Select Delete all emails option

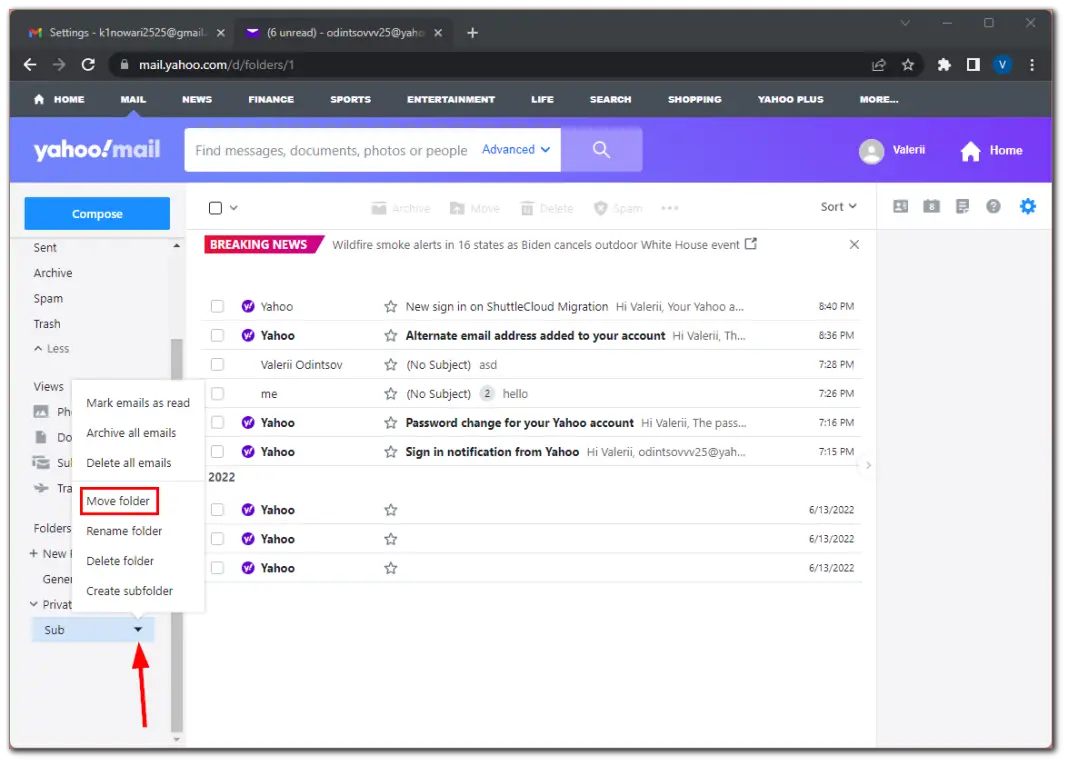(x=129, y=463)
